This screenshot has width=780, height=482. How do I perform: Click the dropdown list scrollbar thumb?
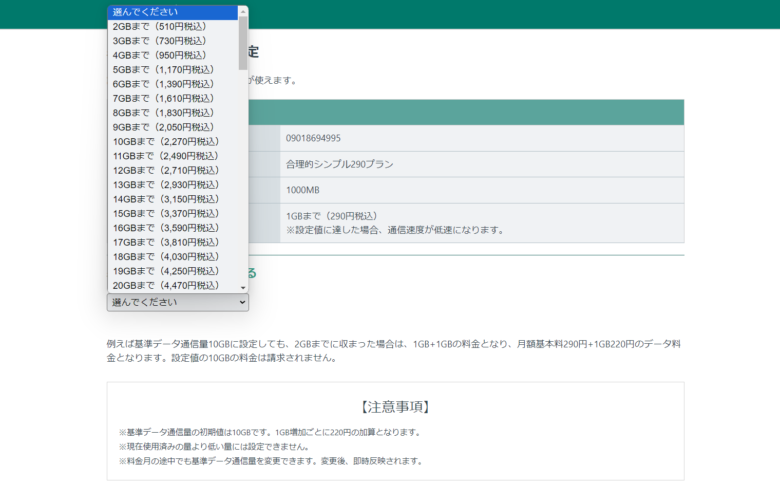click(243, 40)
